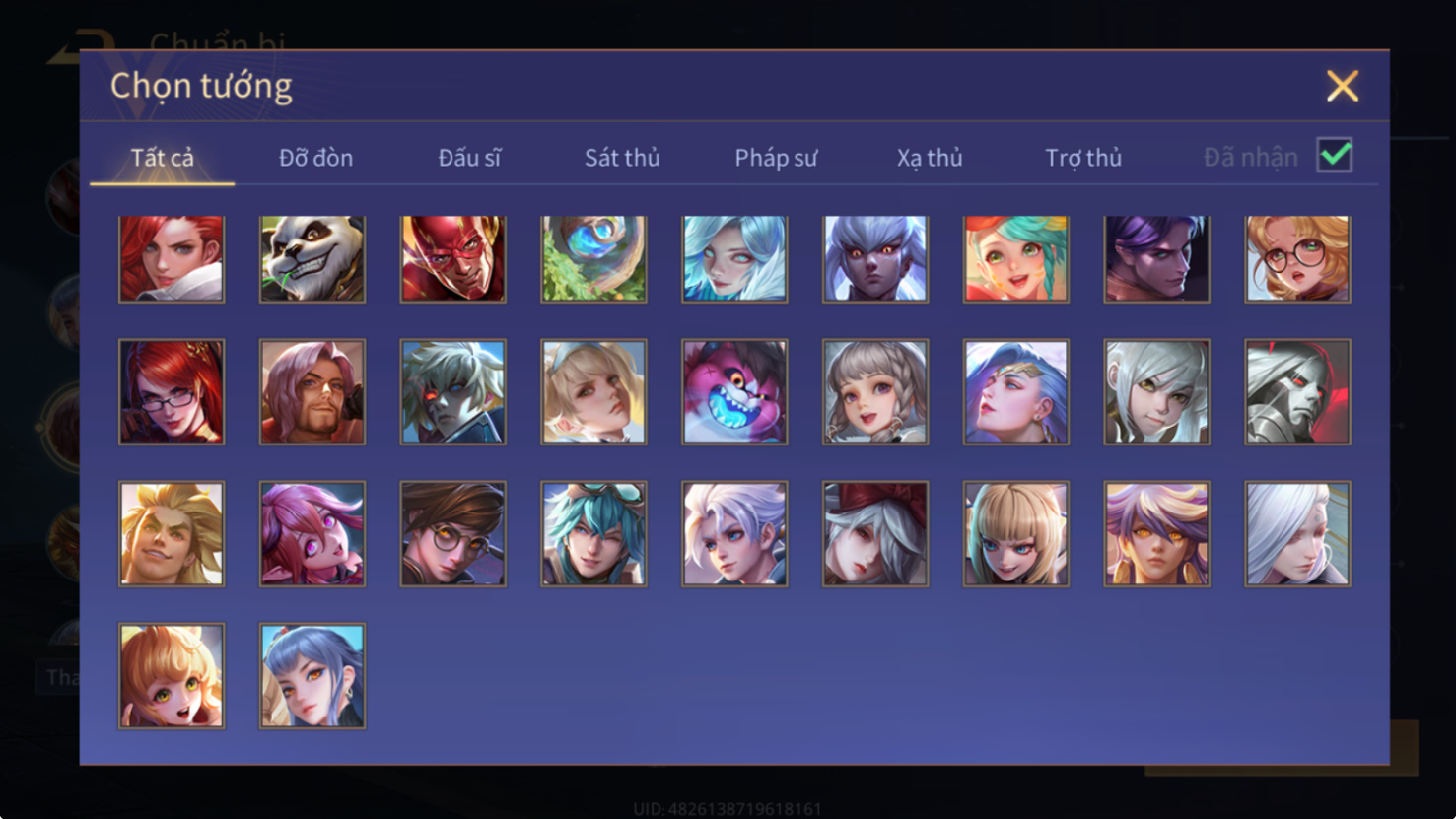Choose the pink grinning cat monster hero

[734, 392]
